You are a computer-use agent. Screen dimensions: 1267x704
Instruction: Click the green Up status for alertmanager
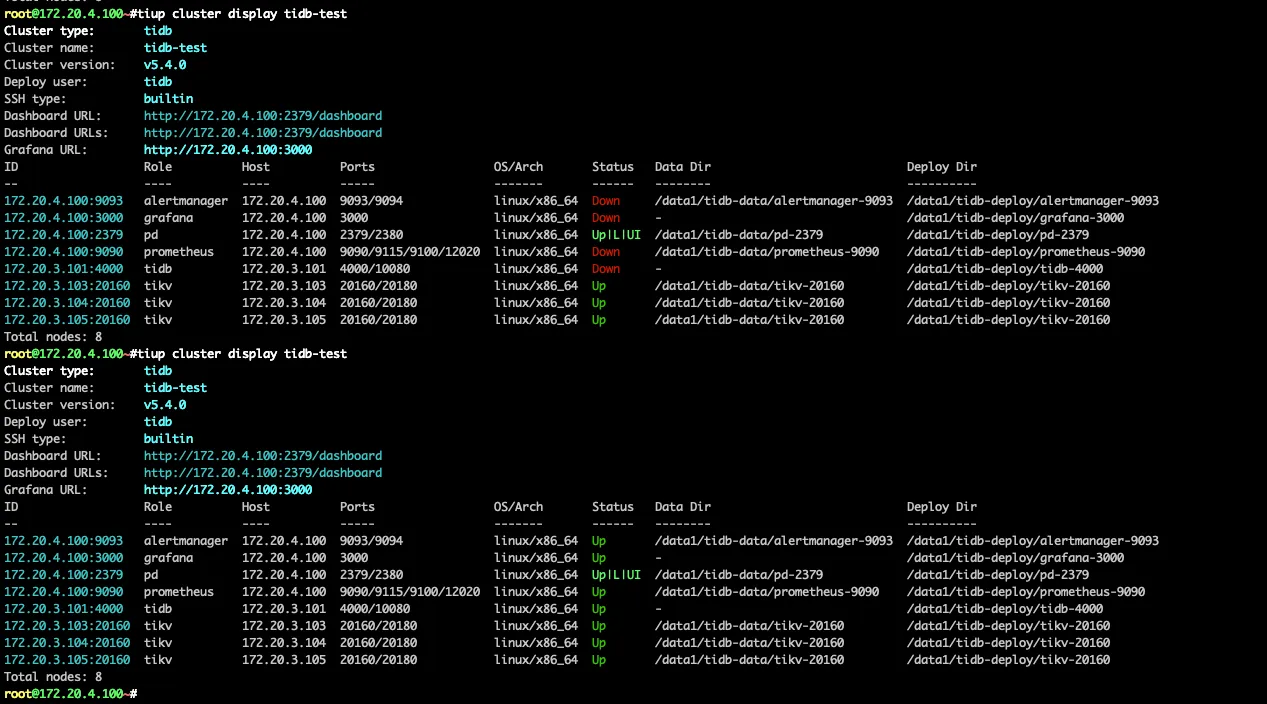(599, 541)
